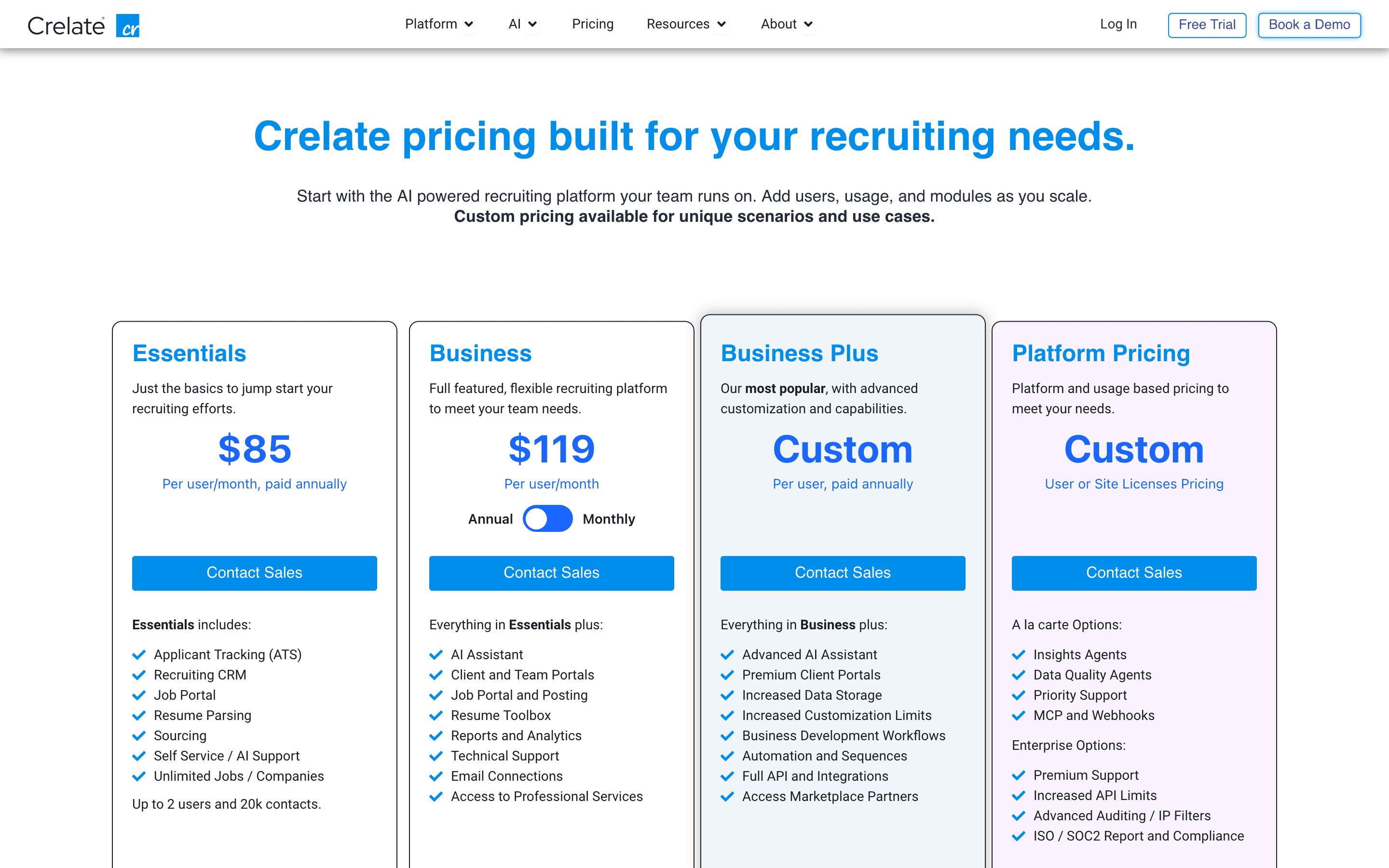Go to the Pricing page

pos(593,24)
